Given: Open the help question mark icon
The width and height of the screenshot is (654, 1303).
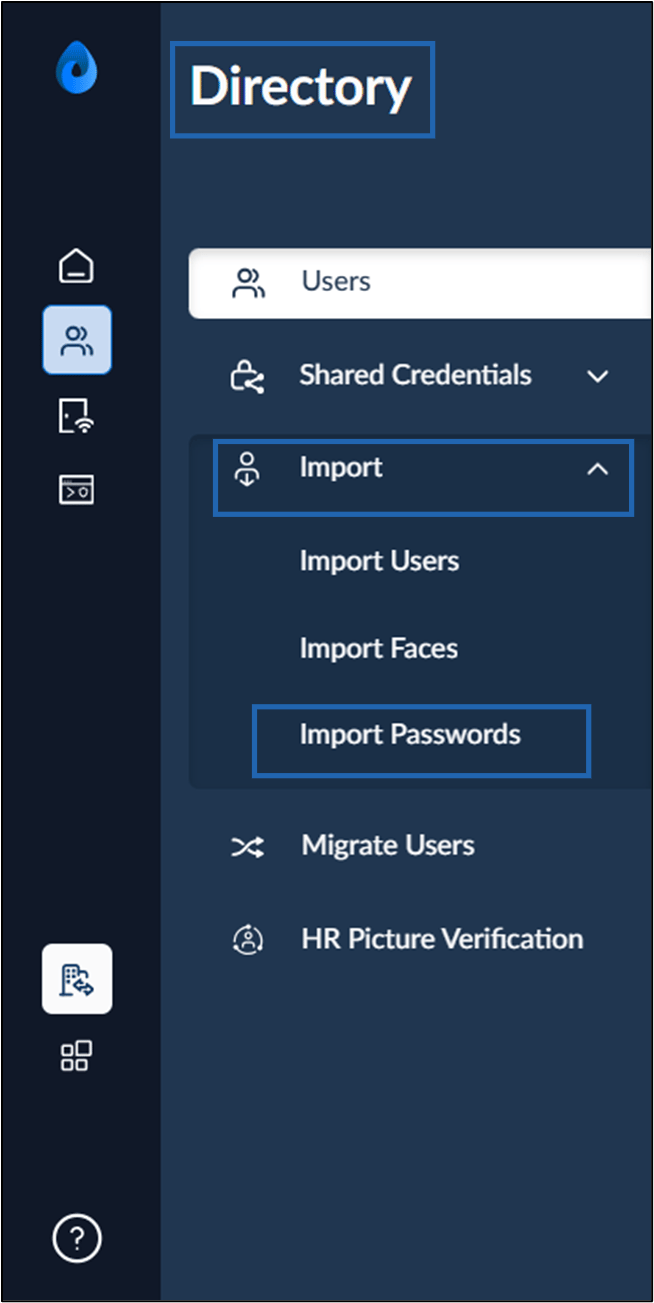Looking at the screenshot, I should (77, 1239).
